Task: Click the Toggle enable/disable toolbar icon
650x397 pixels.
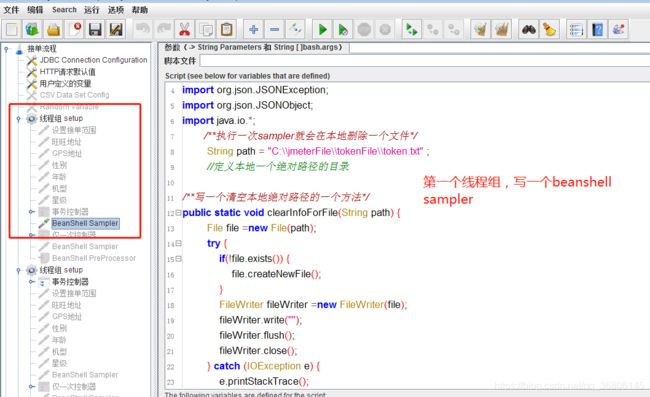Action: pos(296,29)
